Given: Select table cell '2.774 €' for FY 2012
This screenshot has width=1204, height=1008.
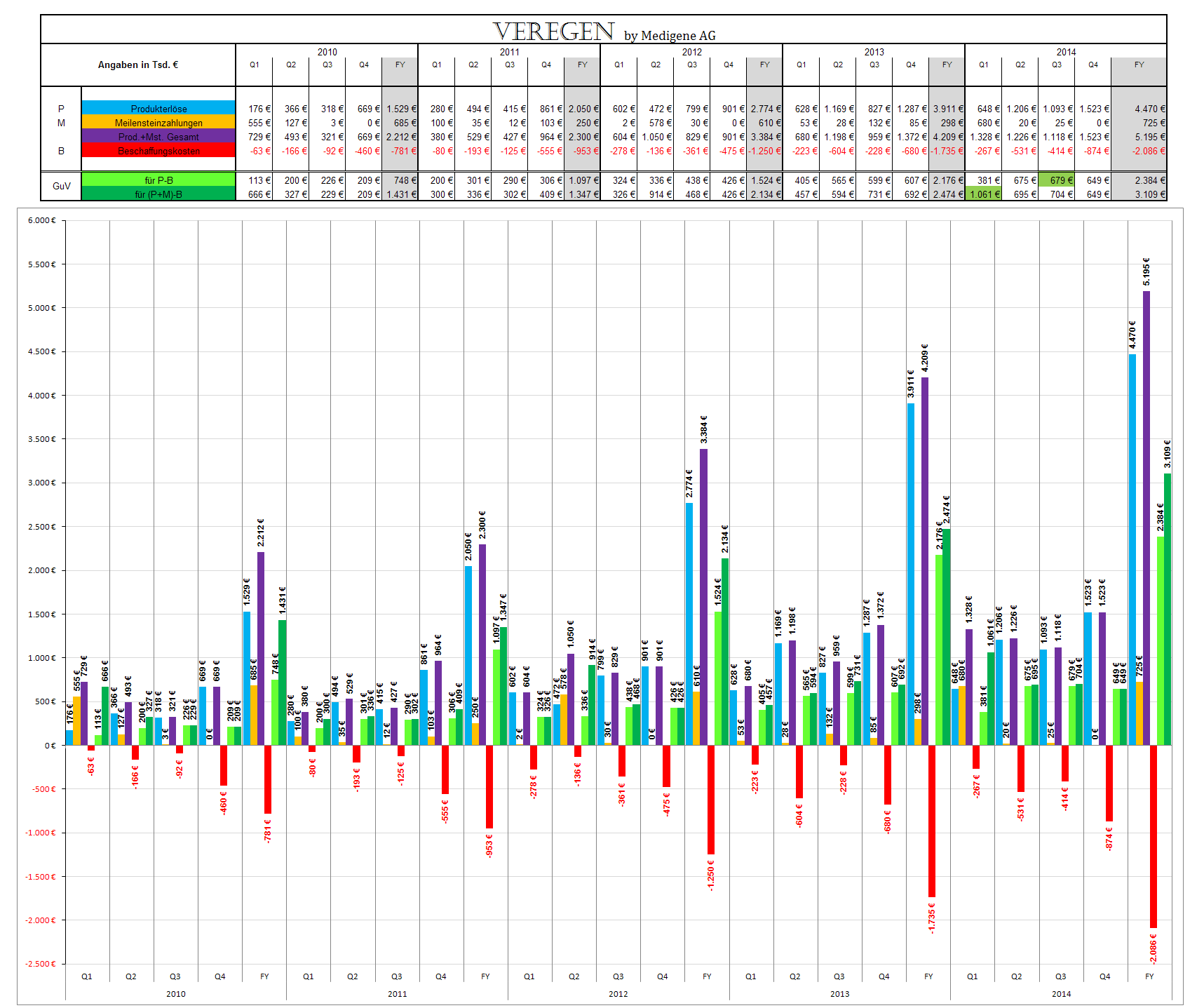Looking at the screenshot, I should point(766,109).
